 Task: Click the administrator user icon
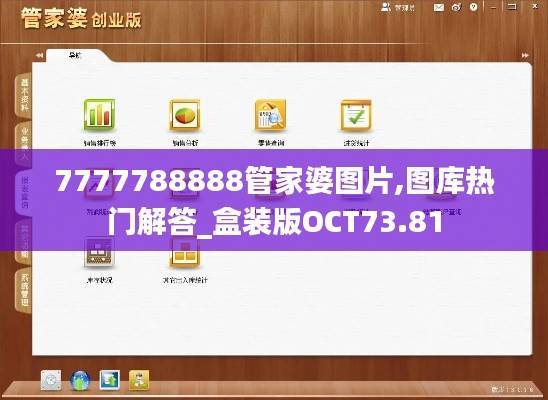[x=386, y=7]
